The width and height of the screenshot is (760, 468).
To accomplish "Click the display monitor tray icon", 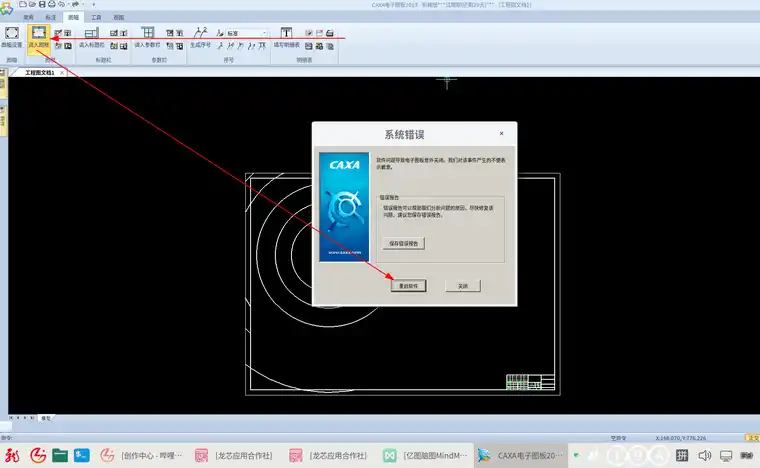I will click(x=726, y=455).
